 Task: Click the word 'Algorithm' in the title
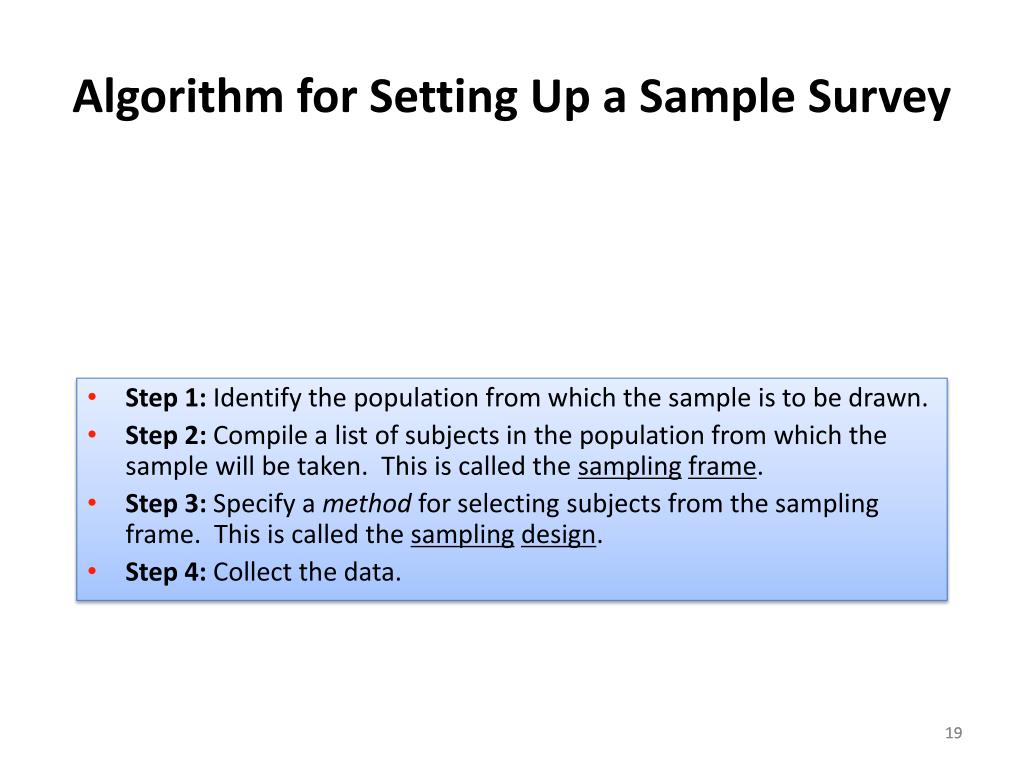tap(178, 98)
